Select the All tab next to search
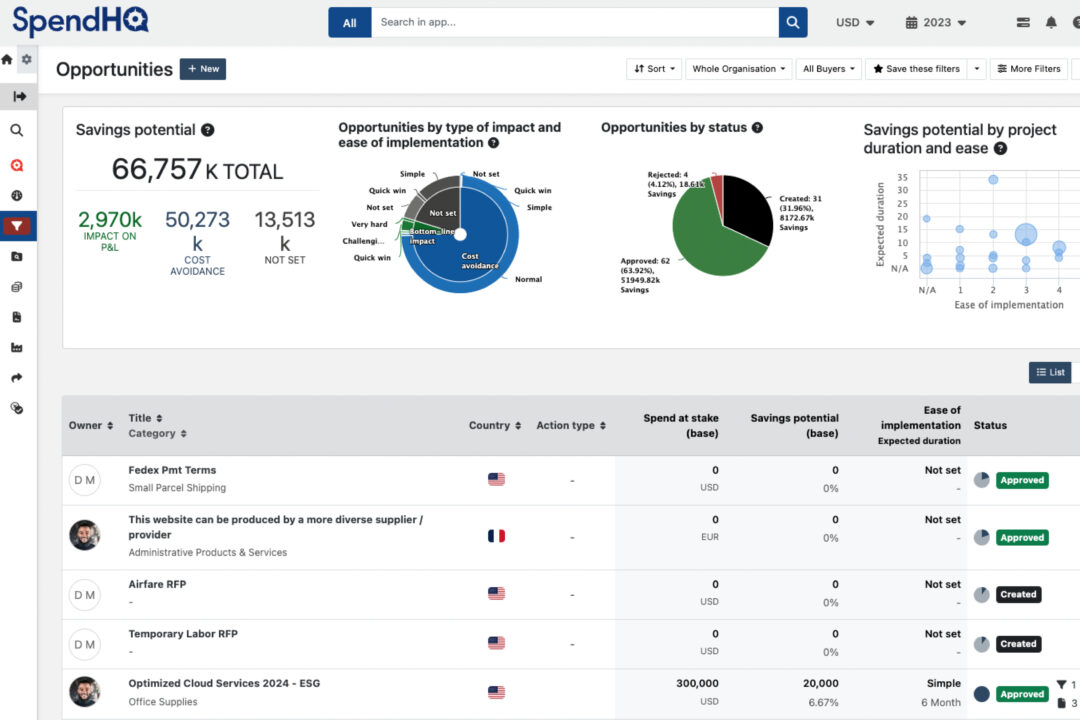 [x=349, y=21]
